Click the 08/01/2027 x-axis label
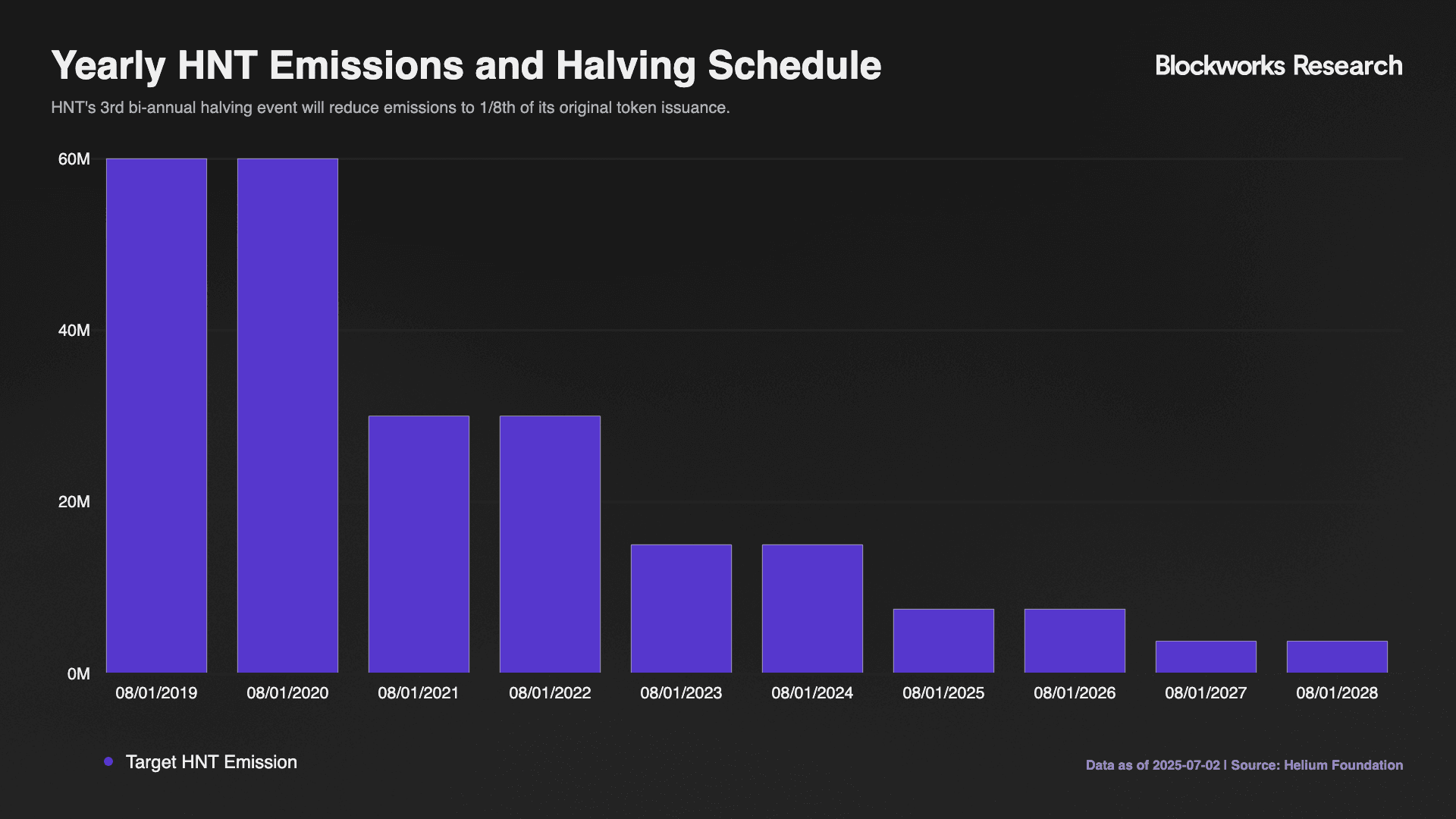This screenshot has width=1456, height=819. tap(1206, 693)
